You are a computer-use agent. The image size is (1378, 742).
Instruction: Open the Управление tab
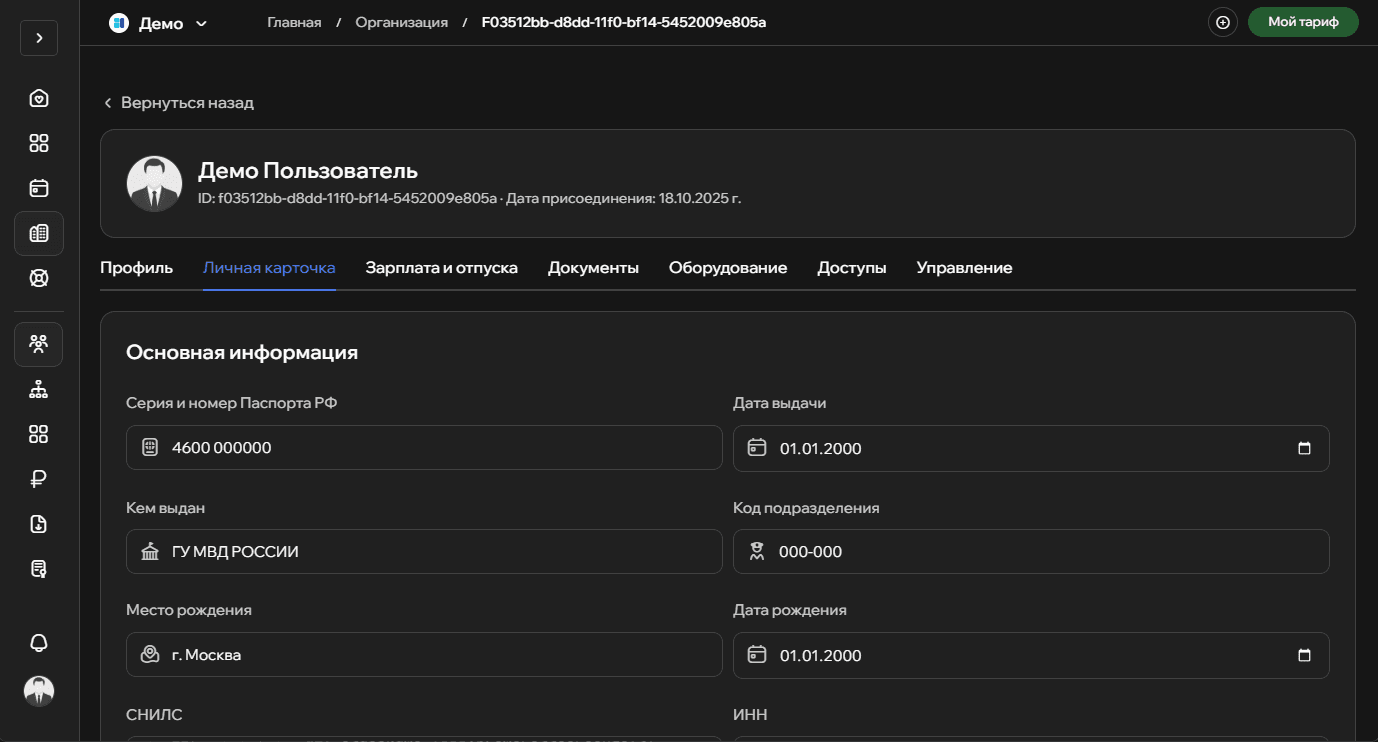964,268
